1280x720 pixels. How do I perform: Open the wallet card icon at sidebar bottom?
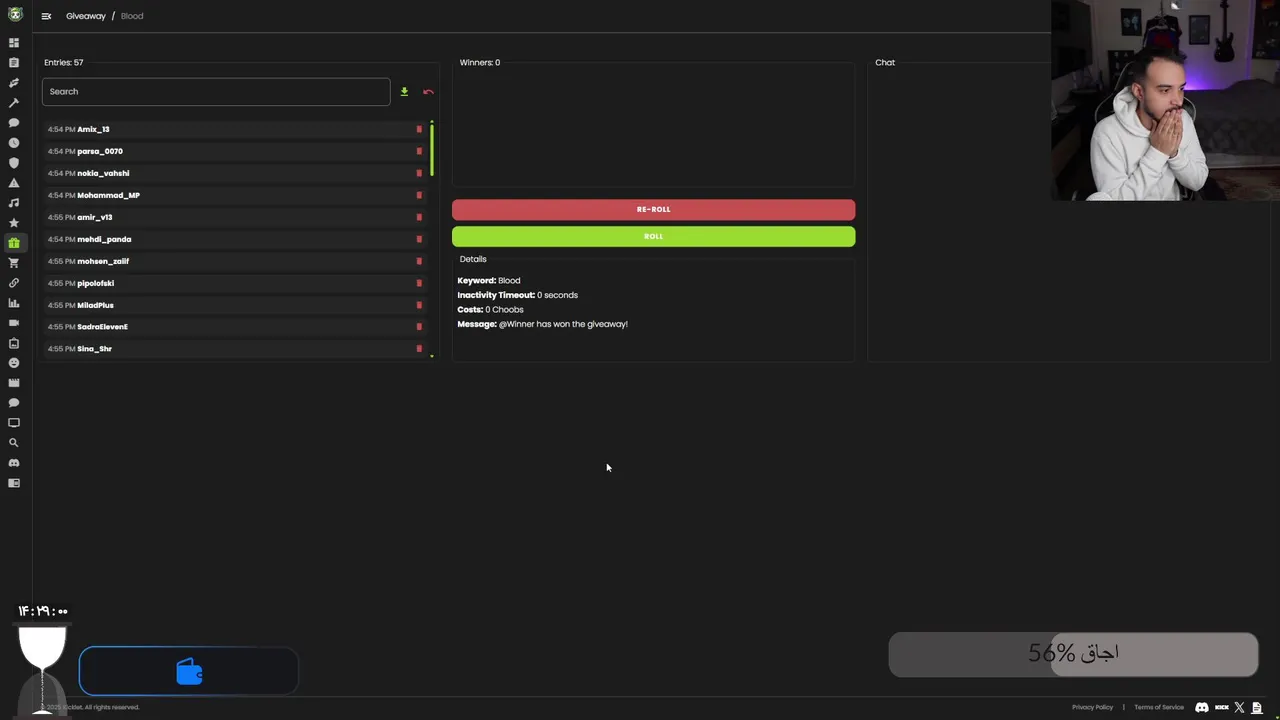coord(14,483)
